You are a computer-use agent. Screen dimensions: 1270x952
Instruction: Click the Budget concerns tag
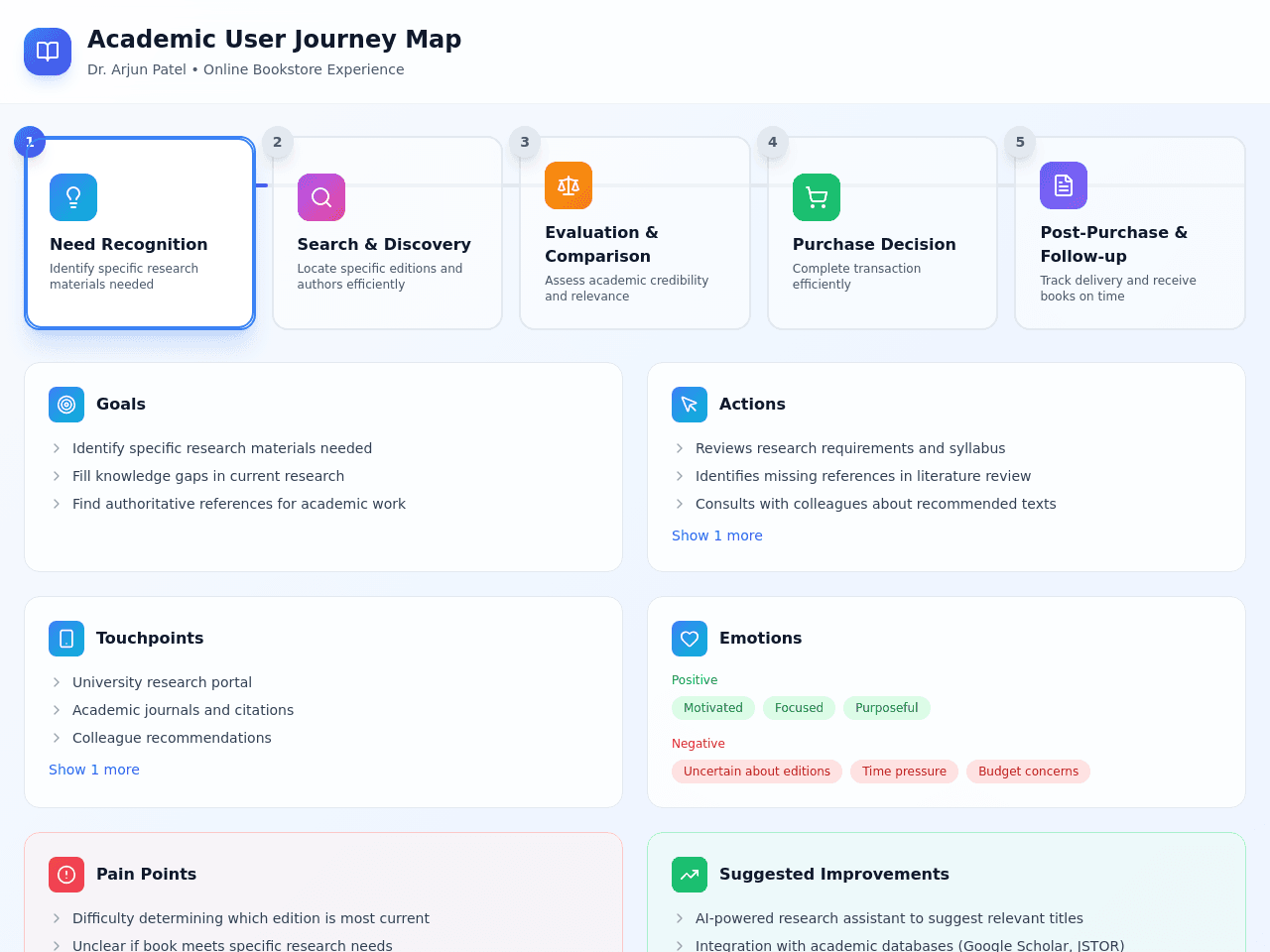(x=1028, y=772)
